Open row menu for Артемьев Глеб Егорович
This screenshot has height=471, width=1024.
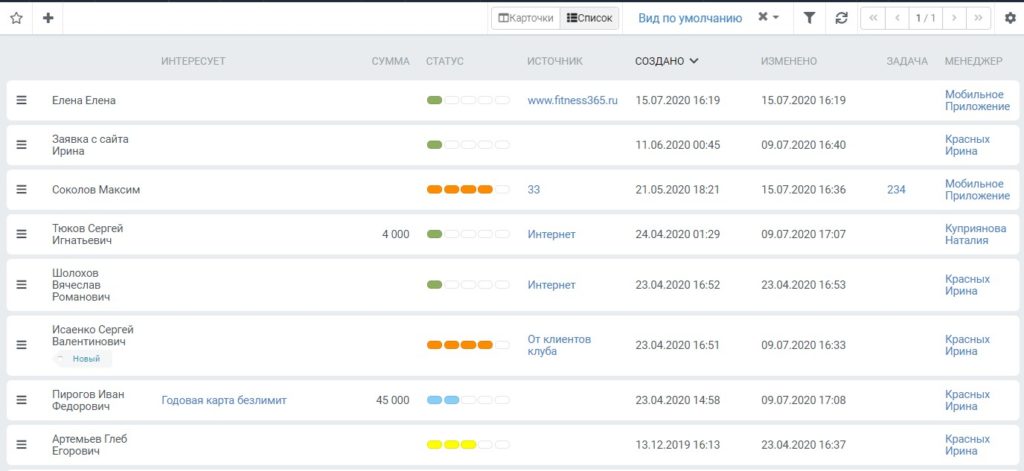click(x=22, y=444)
